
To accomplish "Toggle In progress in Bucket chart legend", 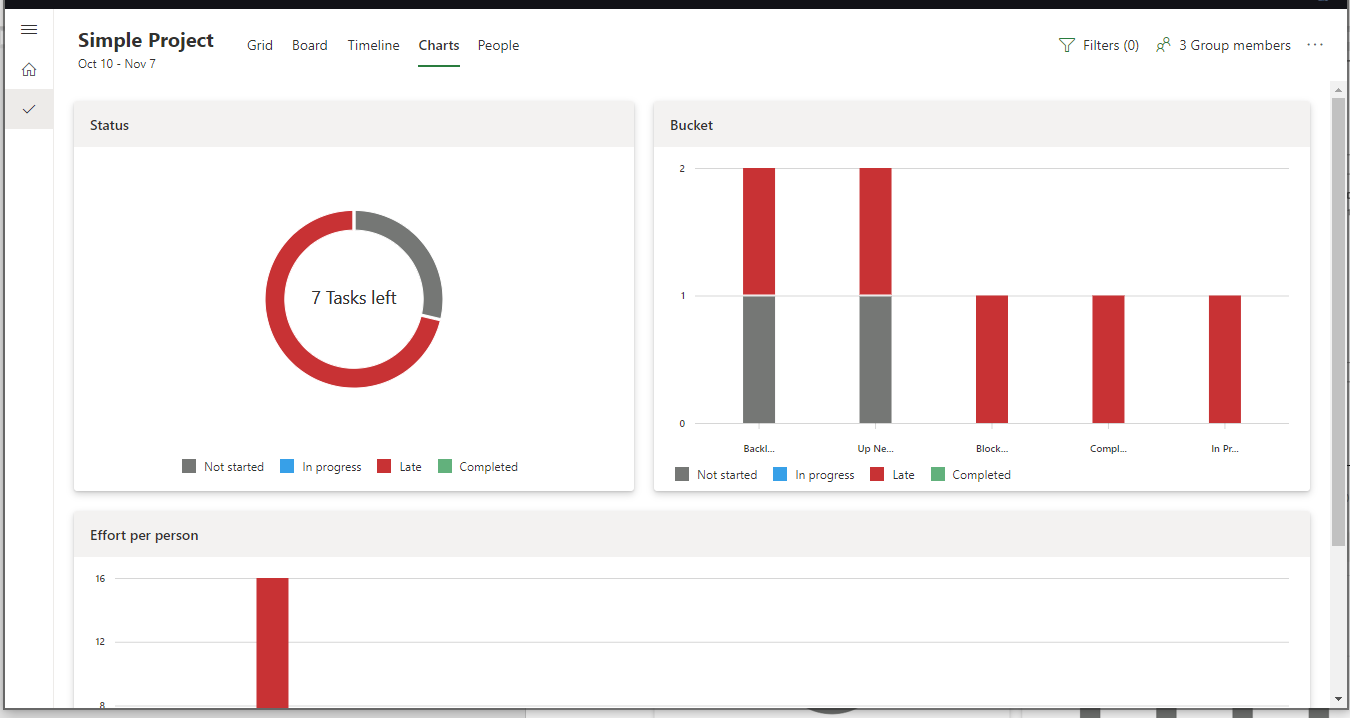I will pos(814,475).
